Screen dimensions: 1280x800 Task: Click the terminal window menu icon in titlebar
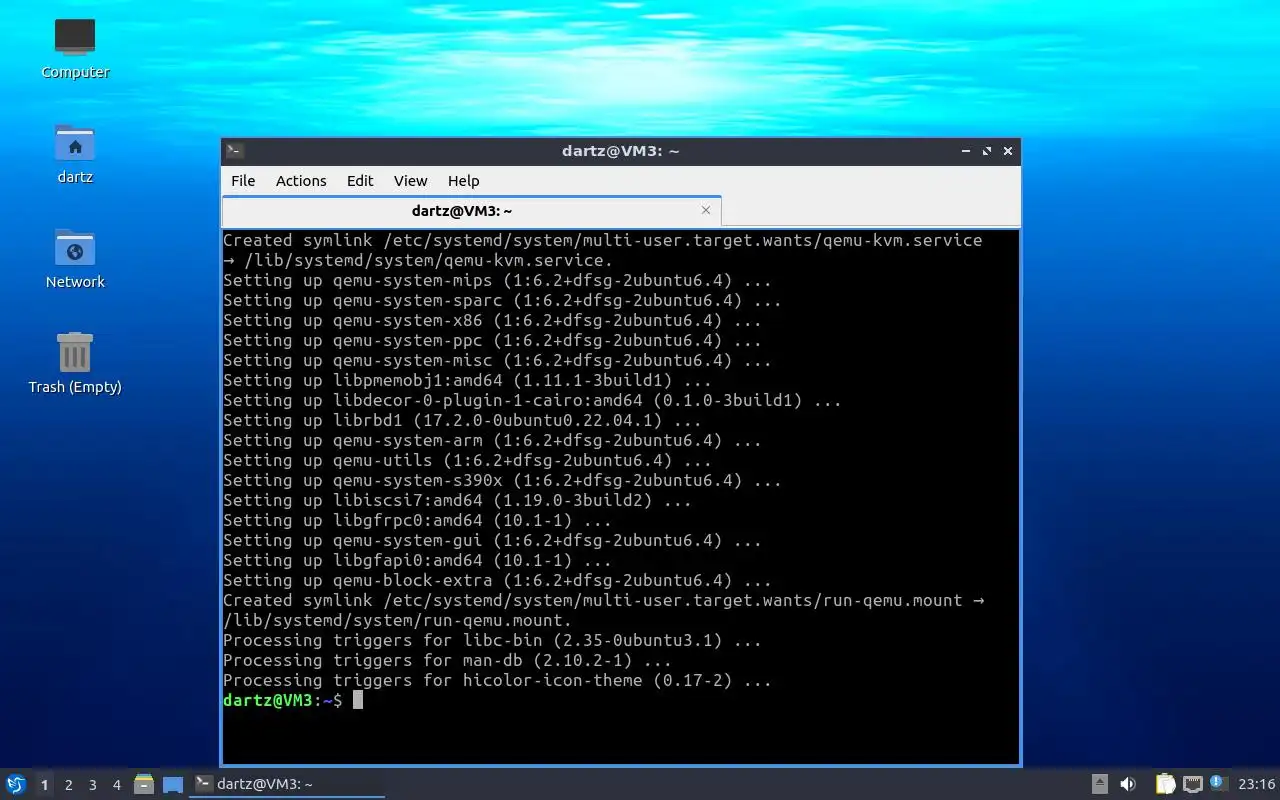[x=234, y=151]
